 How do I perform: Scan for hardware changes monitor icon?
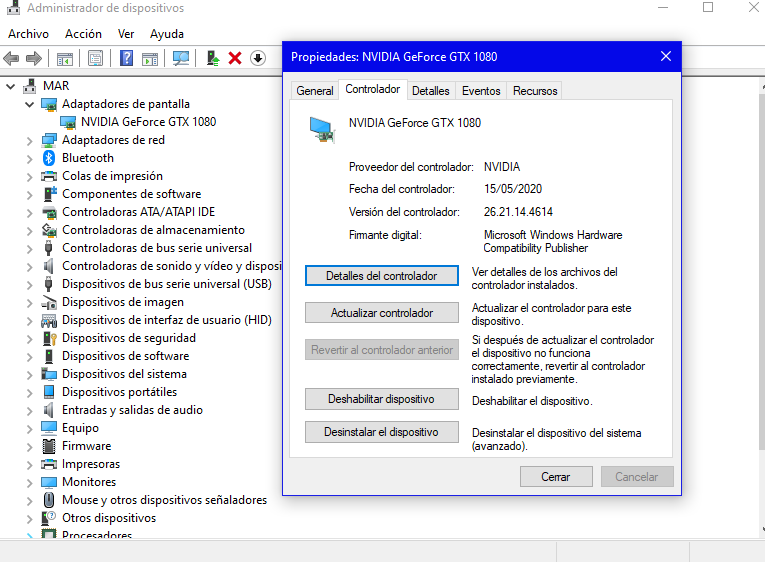coord(181,59)
